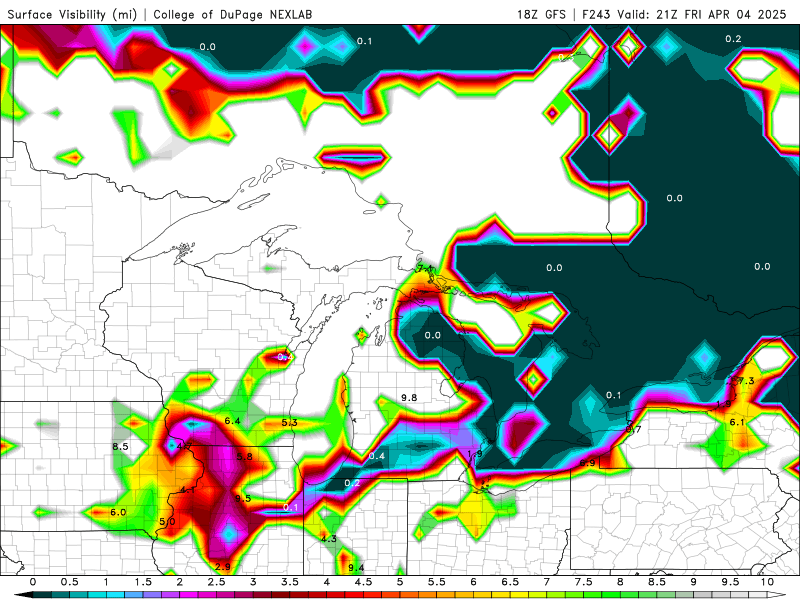Select the 0.7 visibility value on the map

[x=633, y=429]
